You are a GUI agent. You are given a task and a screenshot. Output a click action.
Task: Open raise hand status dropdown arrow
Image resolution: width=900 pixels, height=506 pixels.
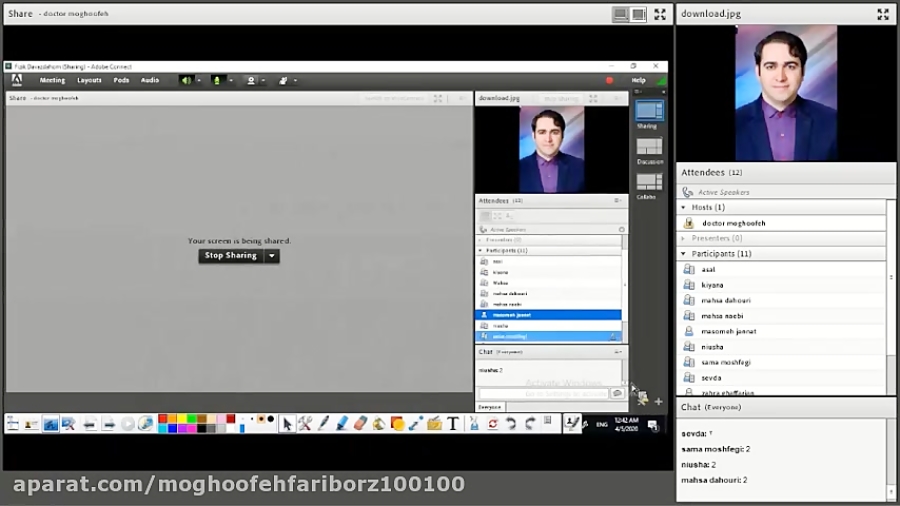coord(296,80)
